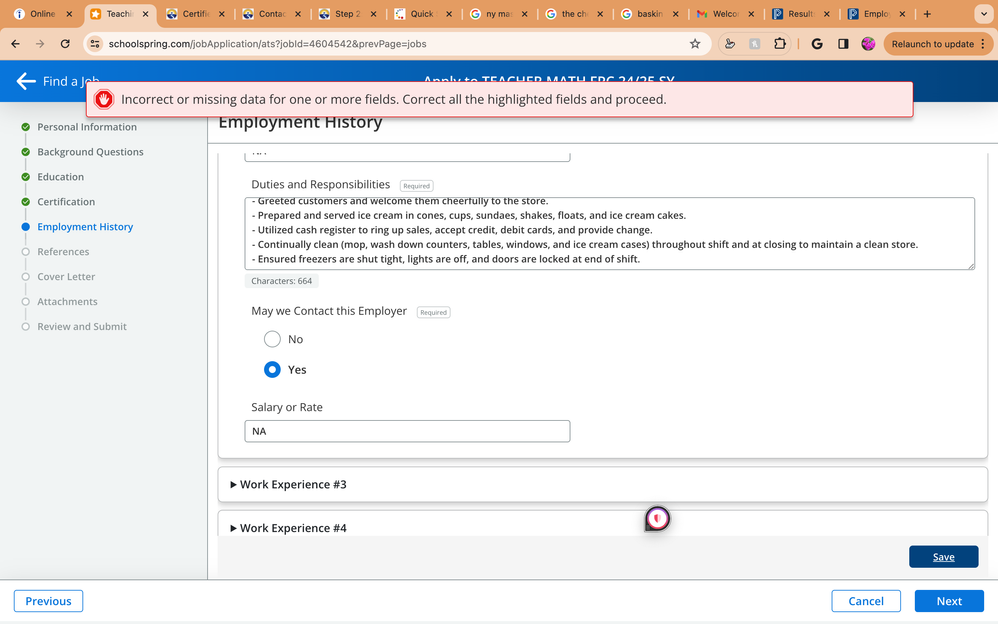Expand Work Experience #4 section
The width and height of the screenshot is (998, 624).
(x=292, y=528)
